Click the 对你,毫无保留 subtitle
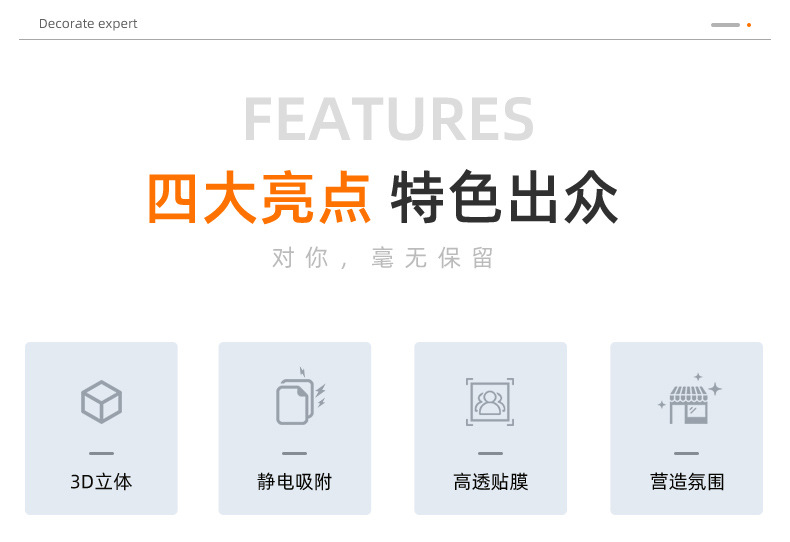Viewport: 790px width, 542px height. [383, 258]
